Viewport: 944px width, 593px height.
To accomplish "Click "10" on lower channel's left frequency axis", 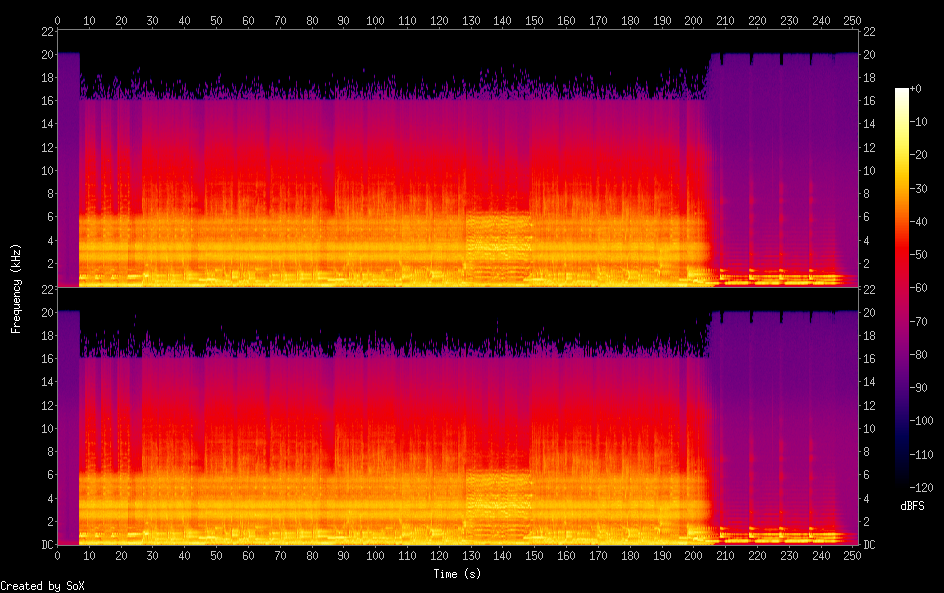I will (x=48, y=429).
